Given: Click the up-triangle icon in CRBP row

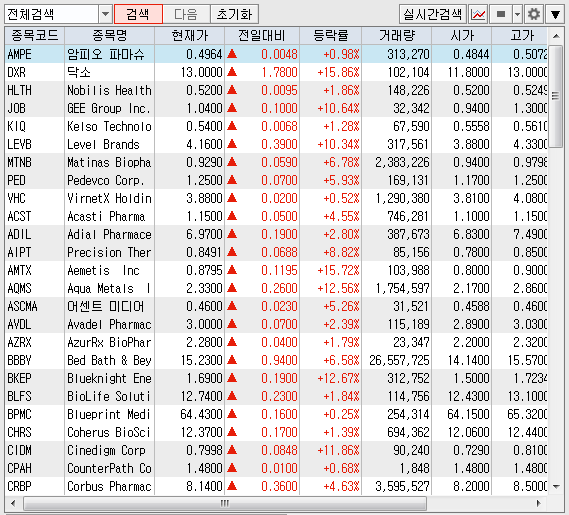Looking at the screenshot, I should point(232,486).
